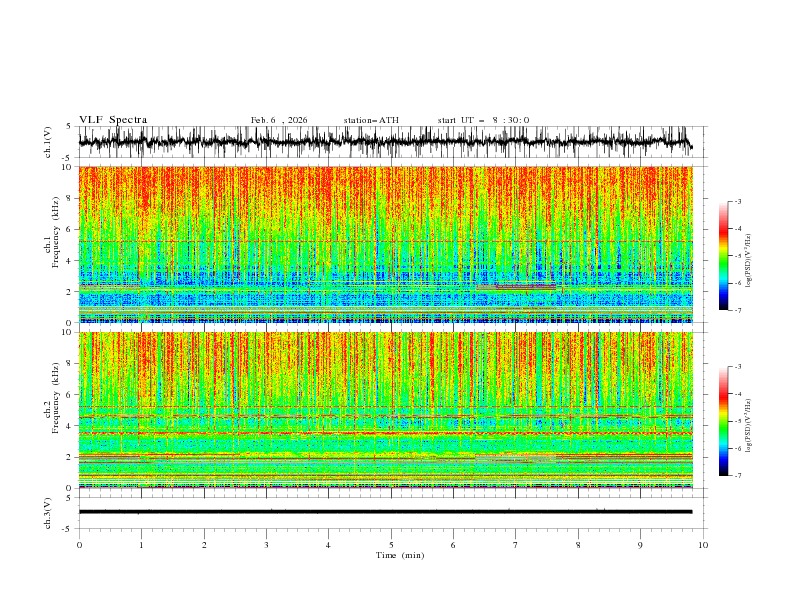Screen dimensions: 792x612
Task: Click the upper colorbar 'log(PSD)(V²/Hz)' label
Action: [748, 261]
